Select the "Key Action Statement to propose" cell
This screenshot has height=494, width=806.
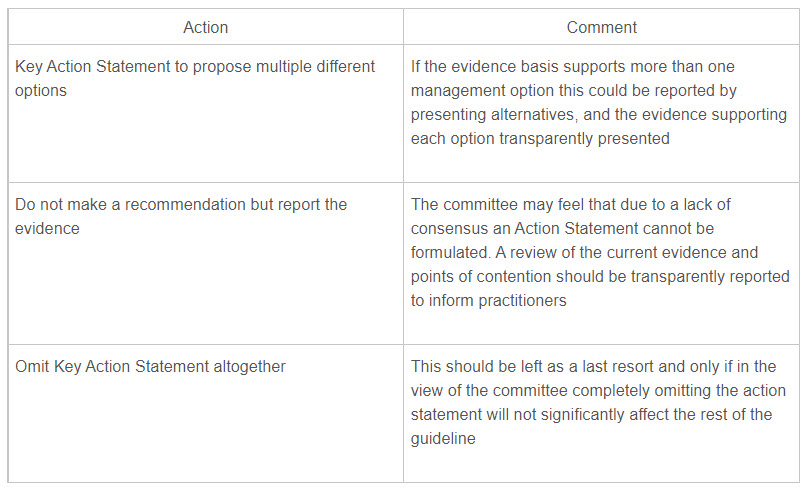click(195, 78)
